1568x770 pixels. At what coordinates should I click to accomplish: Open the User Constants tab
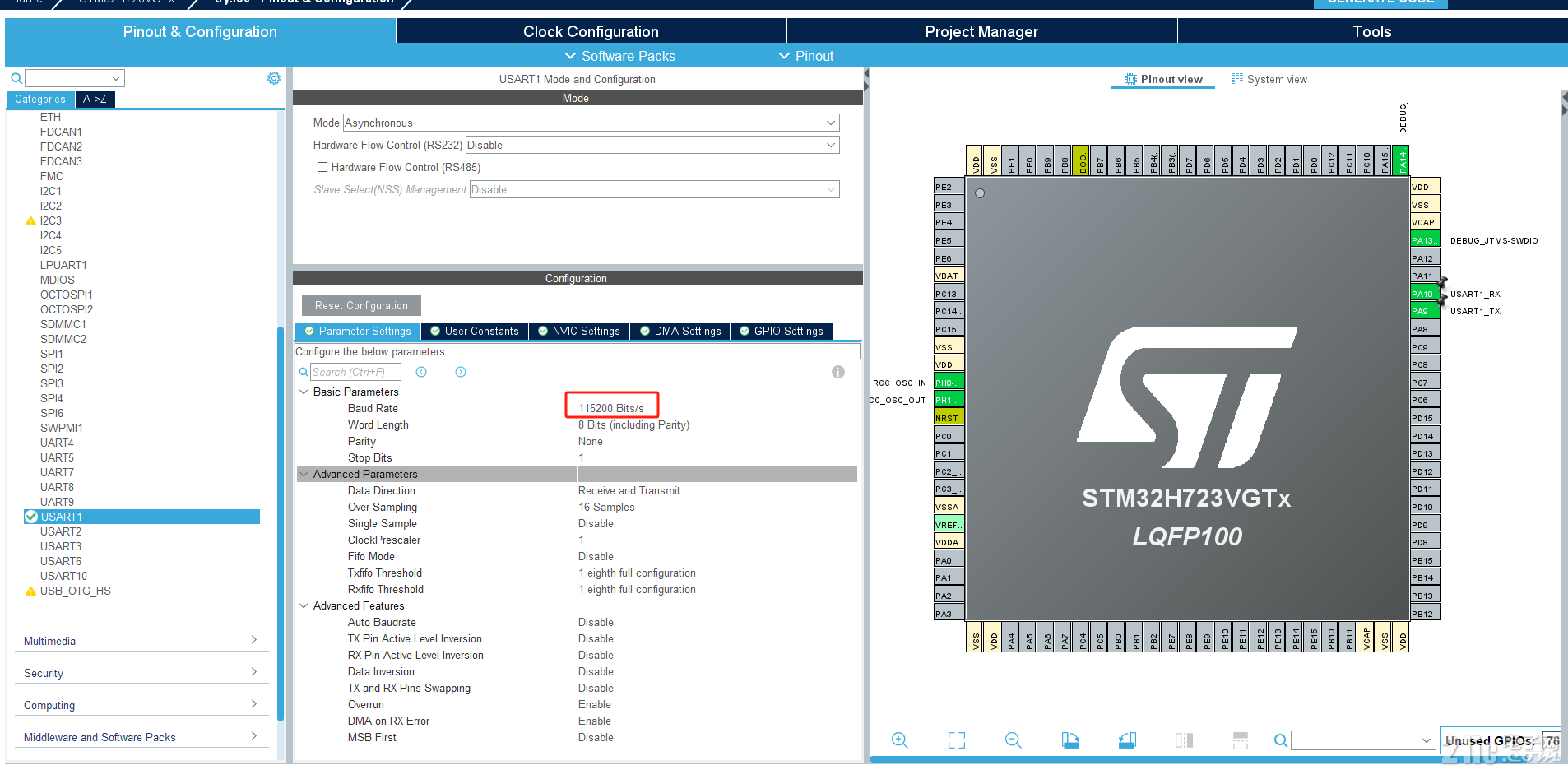tap(475, 331)
